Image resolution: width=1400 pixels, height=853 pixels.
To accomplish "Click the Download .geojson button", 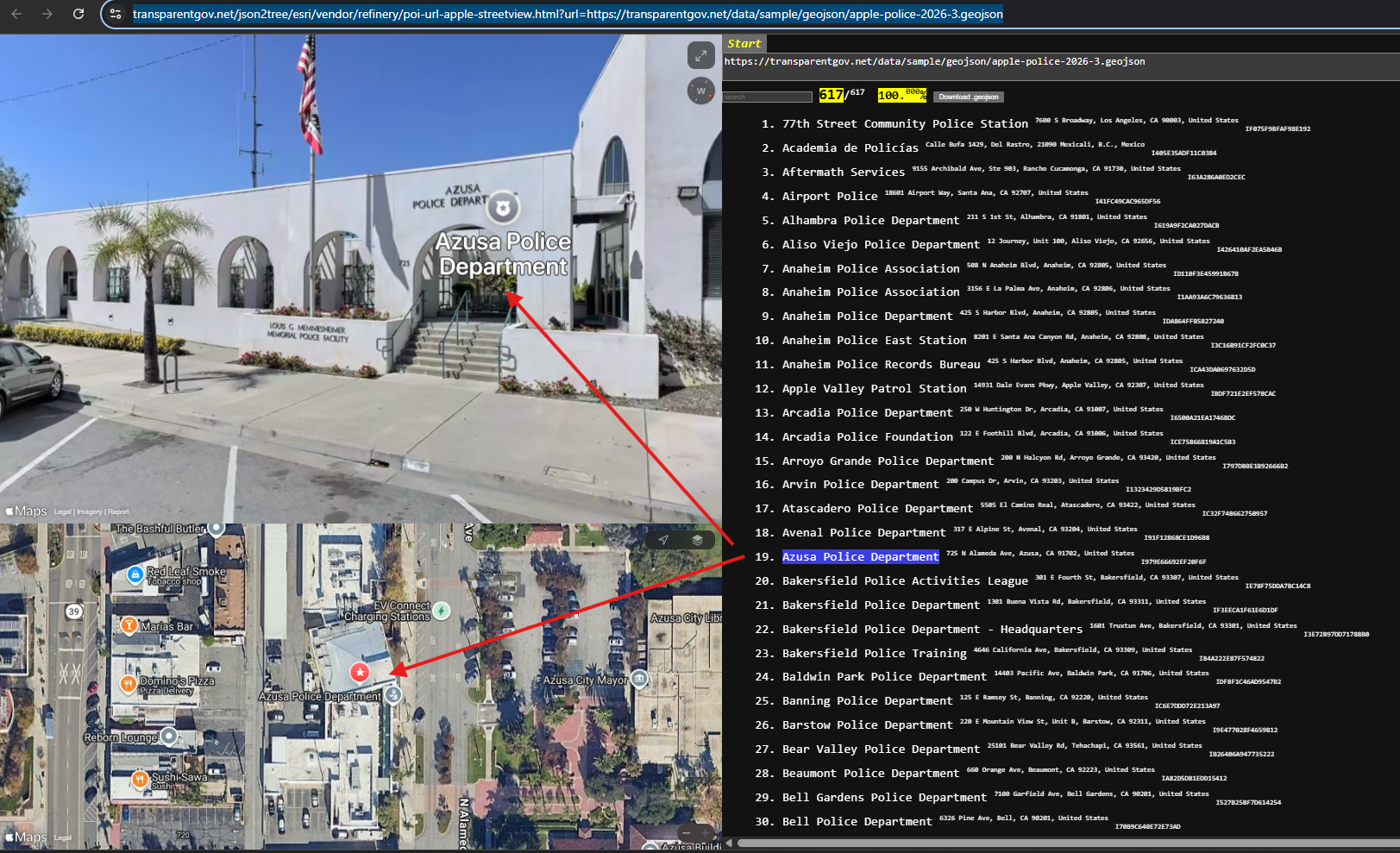I will click(x=968, y=97).
